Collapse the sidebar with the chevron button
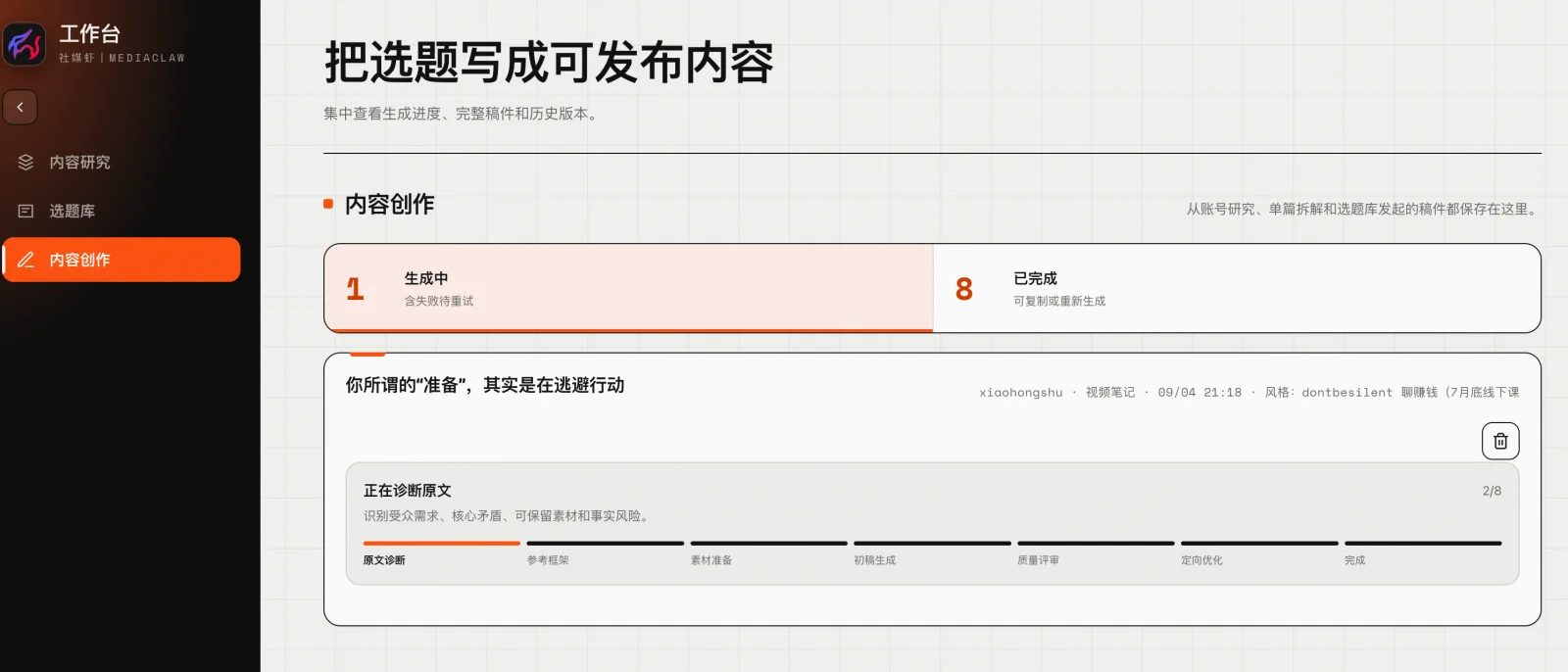The height and width of the screenshot is (672, 1568). [x=20, y=107]
